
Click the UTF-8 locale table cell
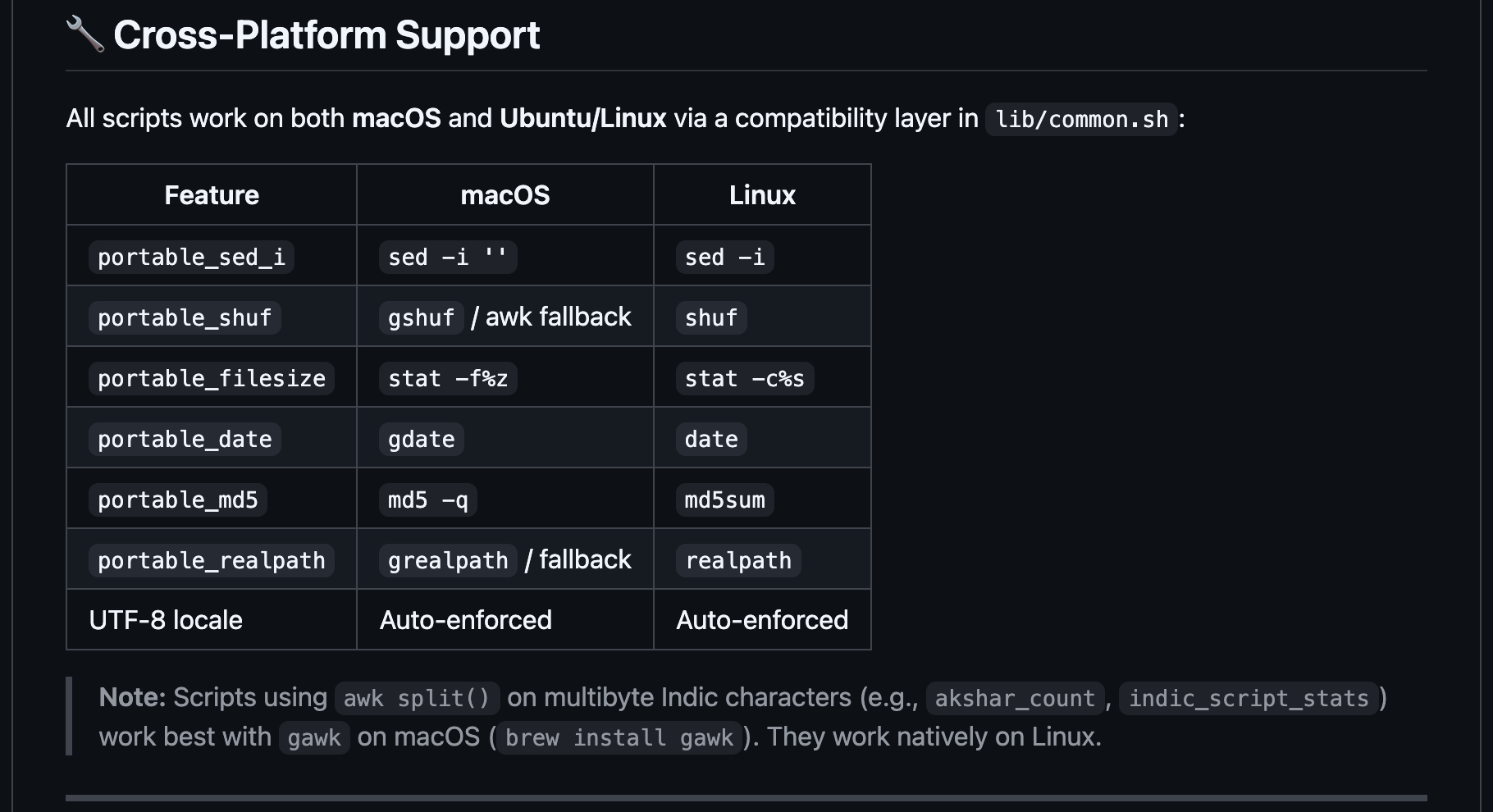pos(166,620)
